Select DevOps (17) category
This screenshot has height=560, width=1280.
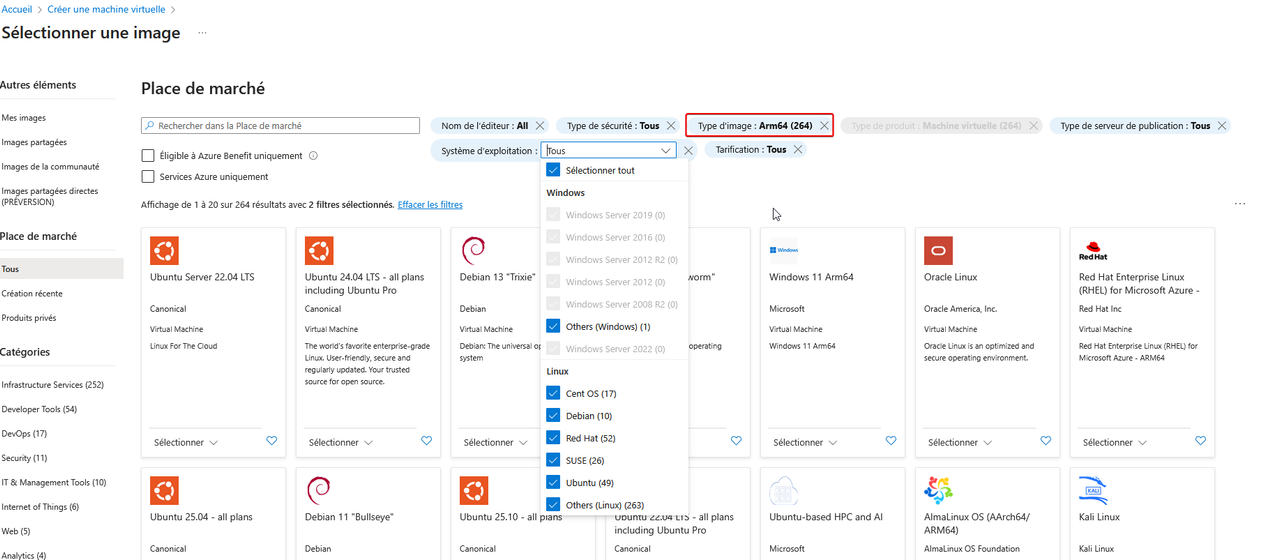pos(24,434)
